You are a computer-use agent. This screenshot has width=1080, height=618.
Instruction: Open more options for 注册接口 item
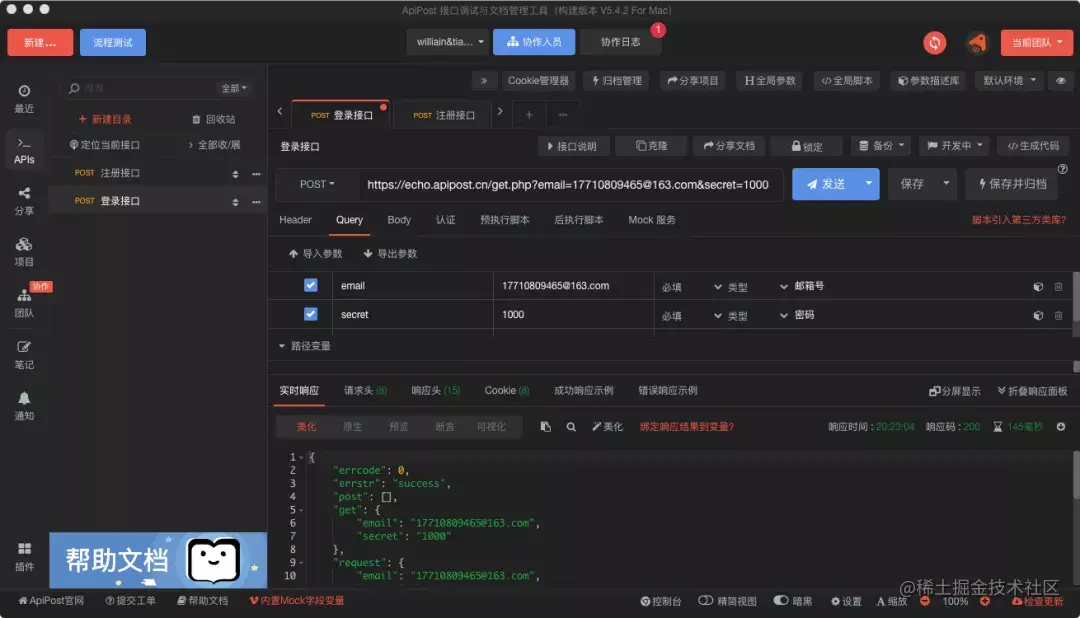click(256, 174)
